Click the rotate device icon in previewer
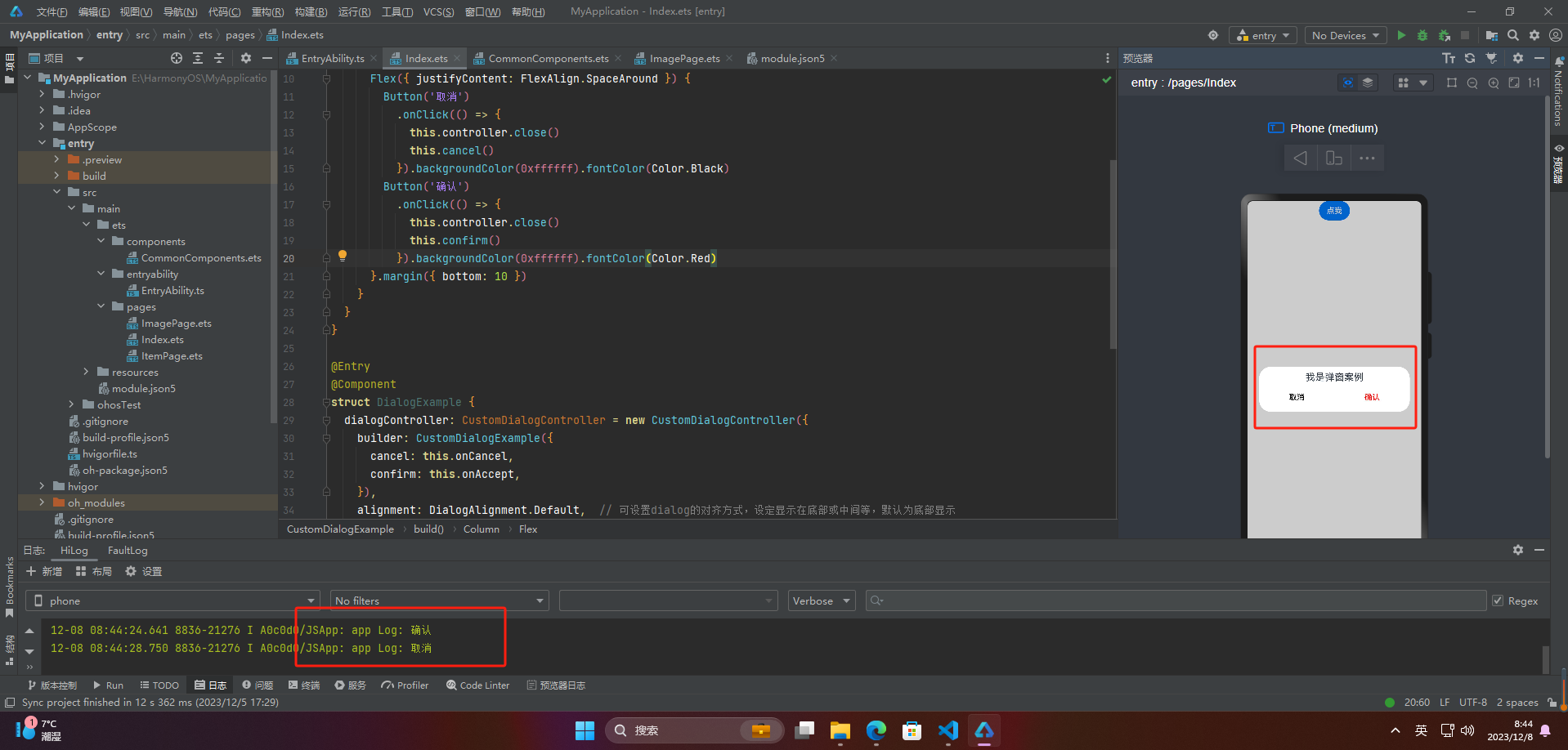This screenshot has width=1568, height=750. click(1334, 158)
